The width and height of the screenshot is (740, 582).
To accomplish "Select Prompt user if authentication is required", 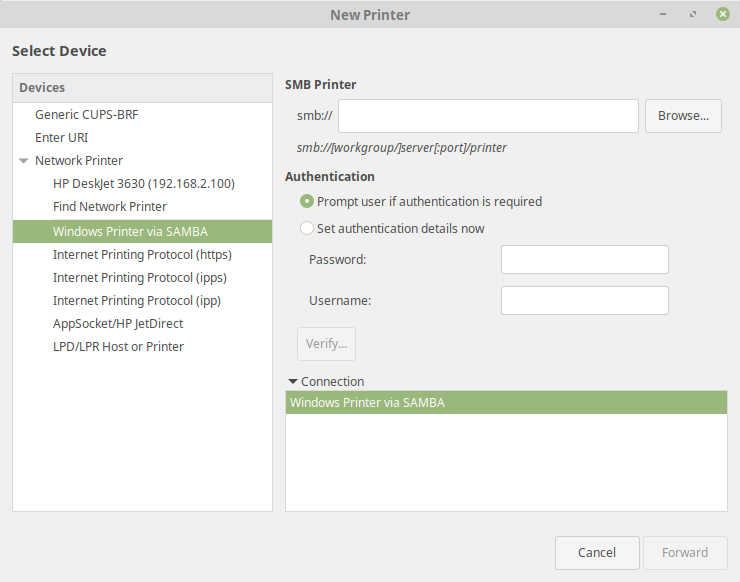I will coord(308,202).
